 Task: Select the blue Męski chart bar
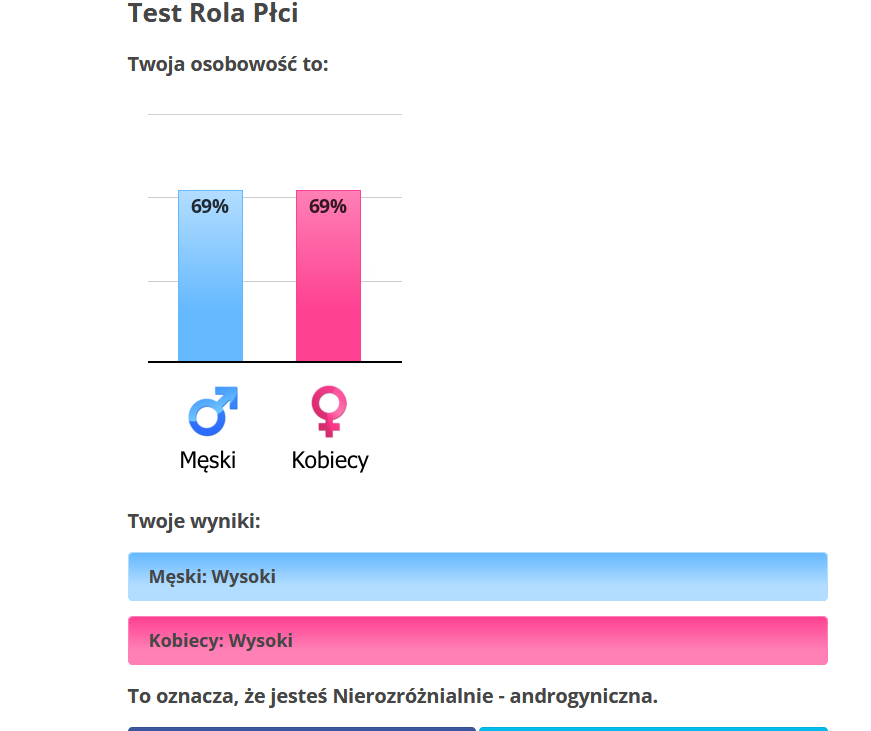(211, 276)
